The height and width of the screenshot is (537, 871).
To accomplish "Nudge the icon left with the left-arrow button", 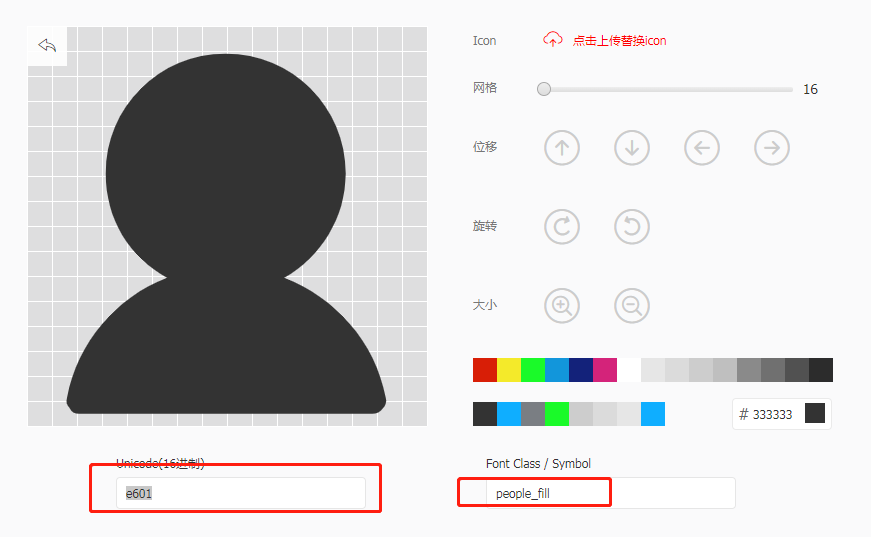I will click(702, 148).
